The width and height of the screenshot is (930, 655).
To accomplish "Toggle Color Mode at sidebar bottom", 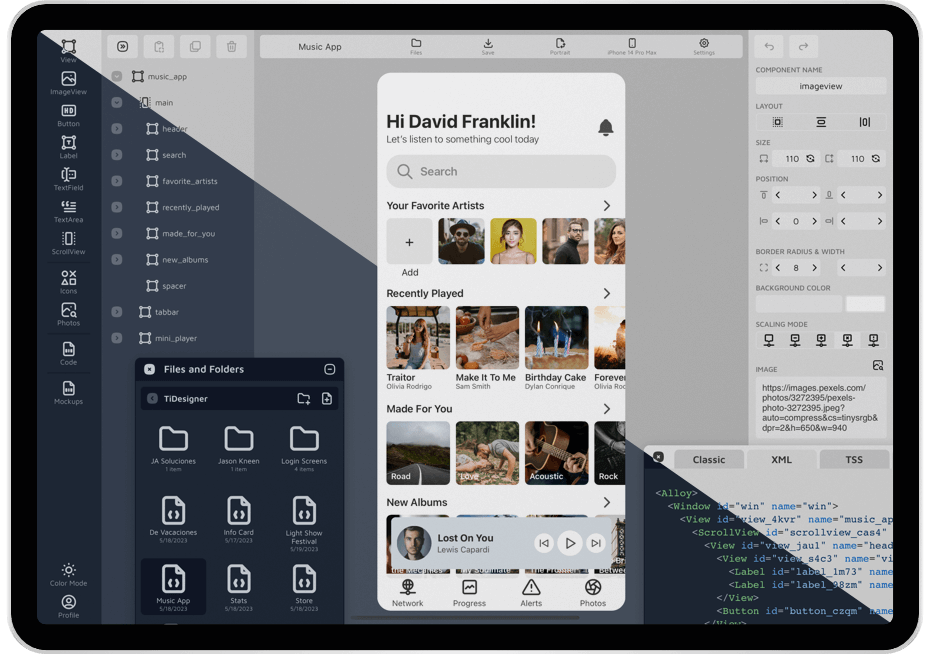I will pyautogui.click(x=68, y=574).
